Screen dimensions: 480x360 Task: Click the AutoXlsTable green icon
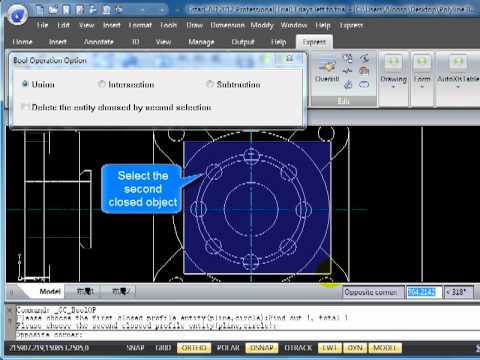pos(458,62)
